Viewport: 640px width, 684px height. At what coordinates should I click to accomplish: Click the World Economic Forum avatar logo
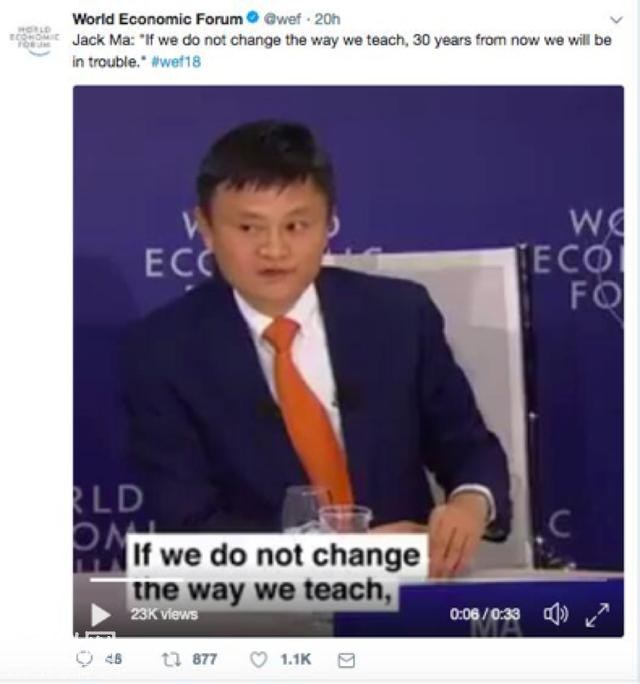[x=35, y=41]
